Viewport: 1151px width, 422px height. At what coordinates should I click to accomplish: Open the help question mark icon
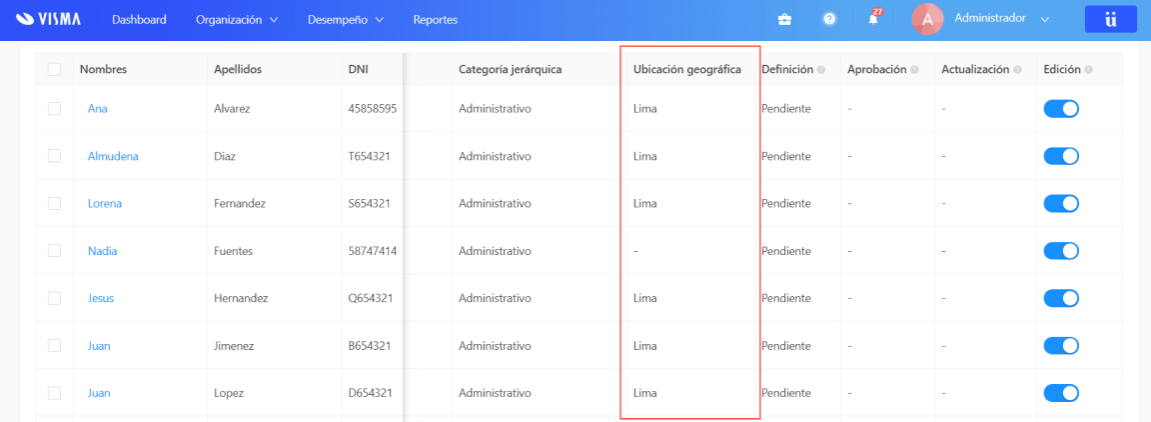[829, 20]
